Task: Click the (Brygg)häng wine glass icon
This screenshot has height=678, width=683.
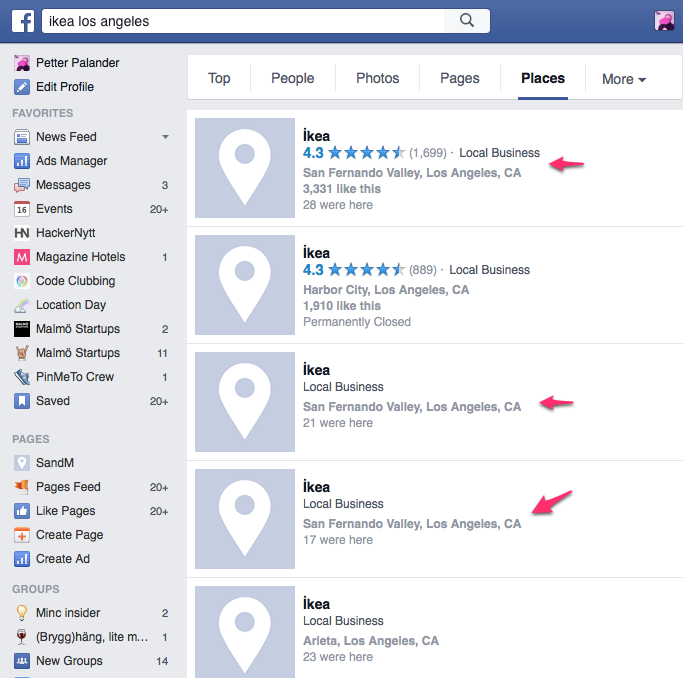Action: pos(22,637)
